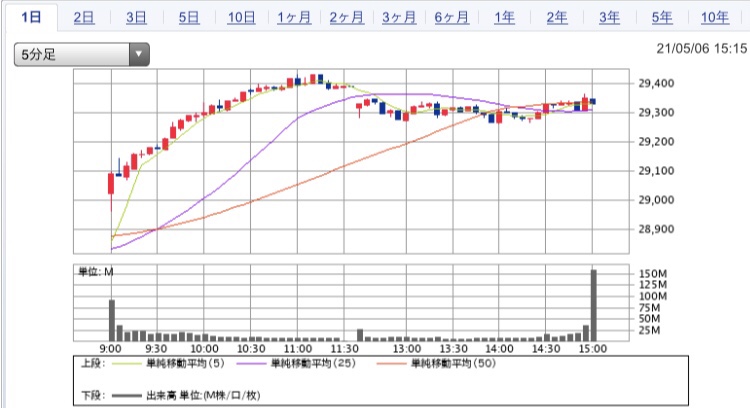Click the 29,400 price axis label

[x=656, y=83]
